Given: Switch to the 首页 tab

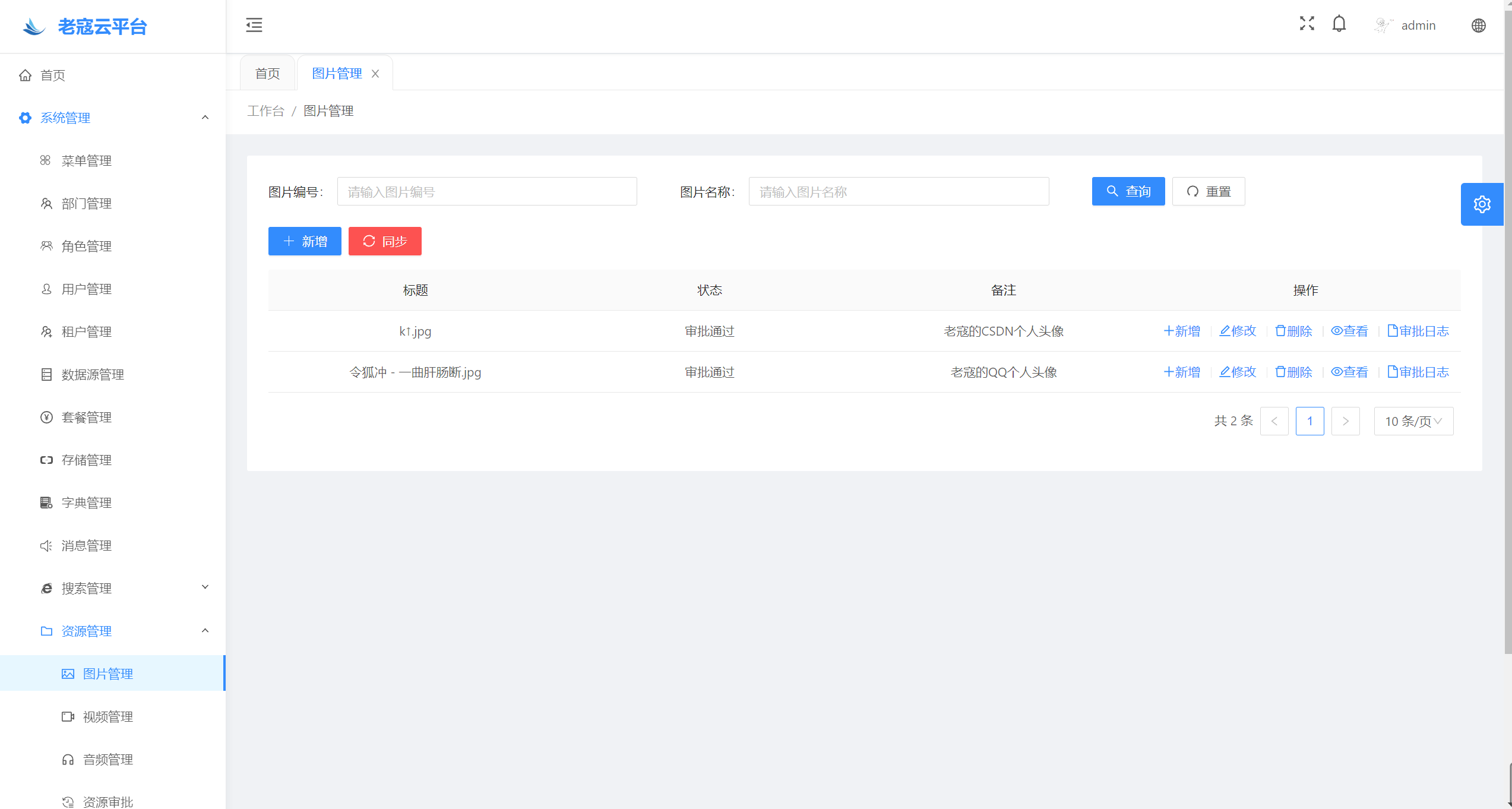Looking at the screenshot, I should [x=267, y=74].
